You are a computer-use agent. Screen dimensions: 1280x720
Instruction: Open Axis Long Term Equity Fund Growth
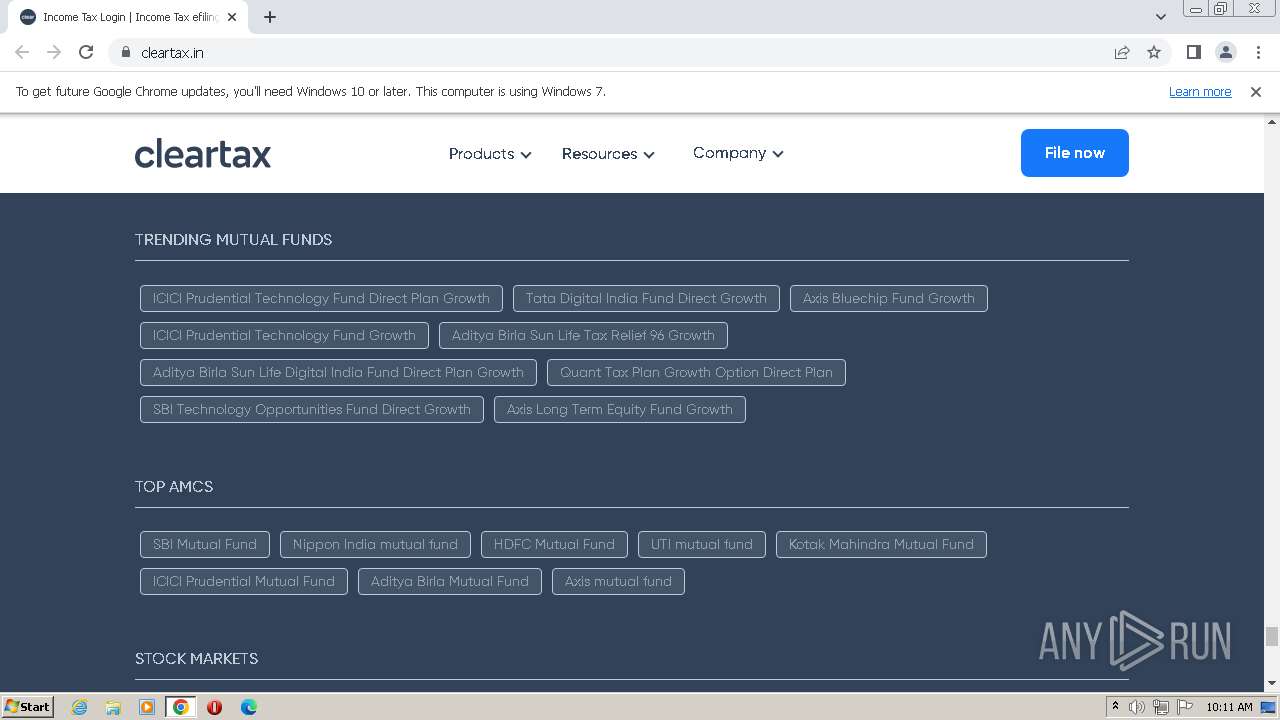tap(619, 409)
